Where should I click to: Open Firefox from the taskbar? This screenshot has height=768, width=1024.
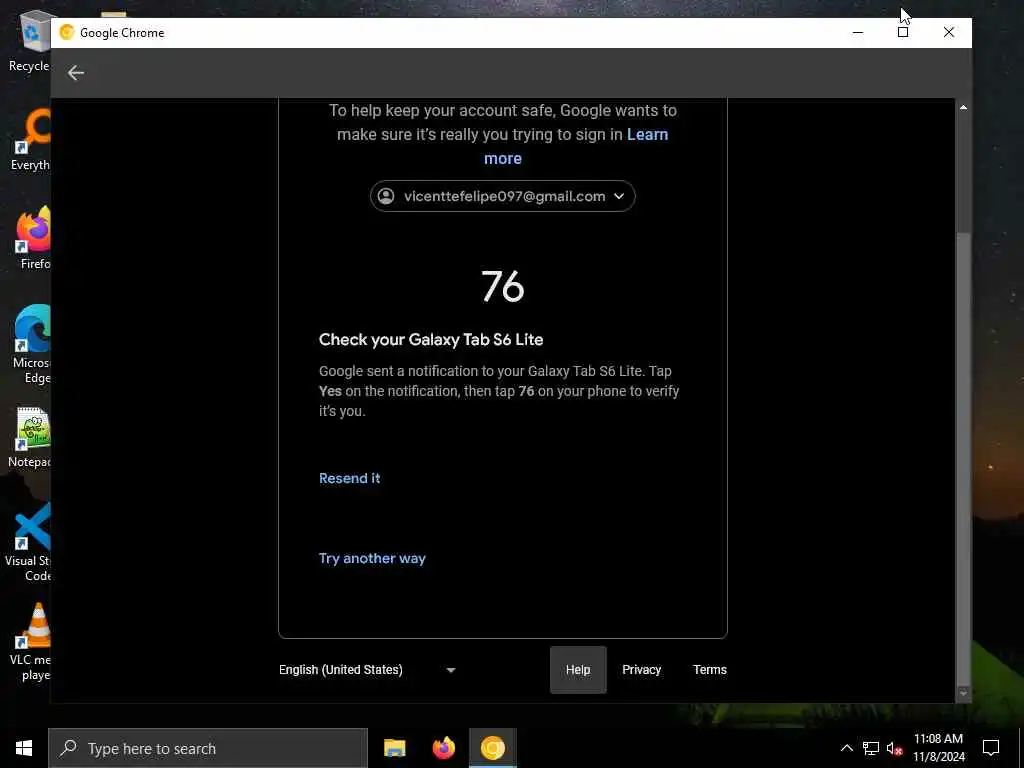(x=444, y=748)
